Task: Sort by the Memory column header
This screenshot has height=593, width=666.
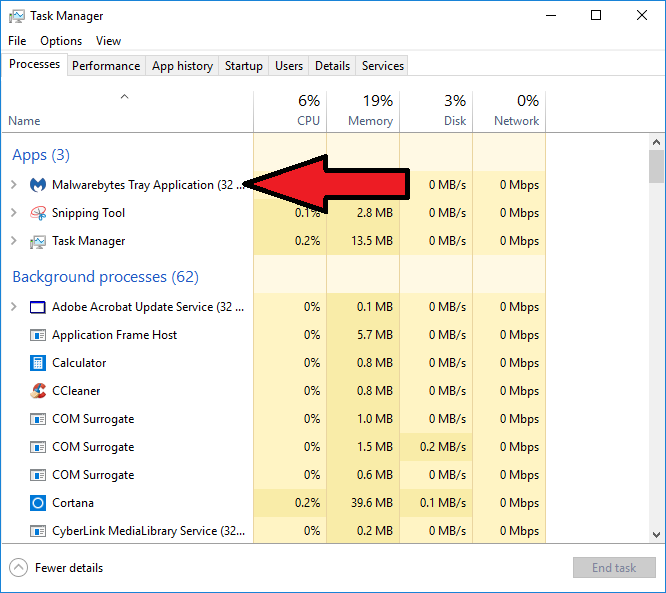Action: [x=363, y=111]
